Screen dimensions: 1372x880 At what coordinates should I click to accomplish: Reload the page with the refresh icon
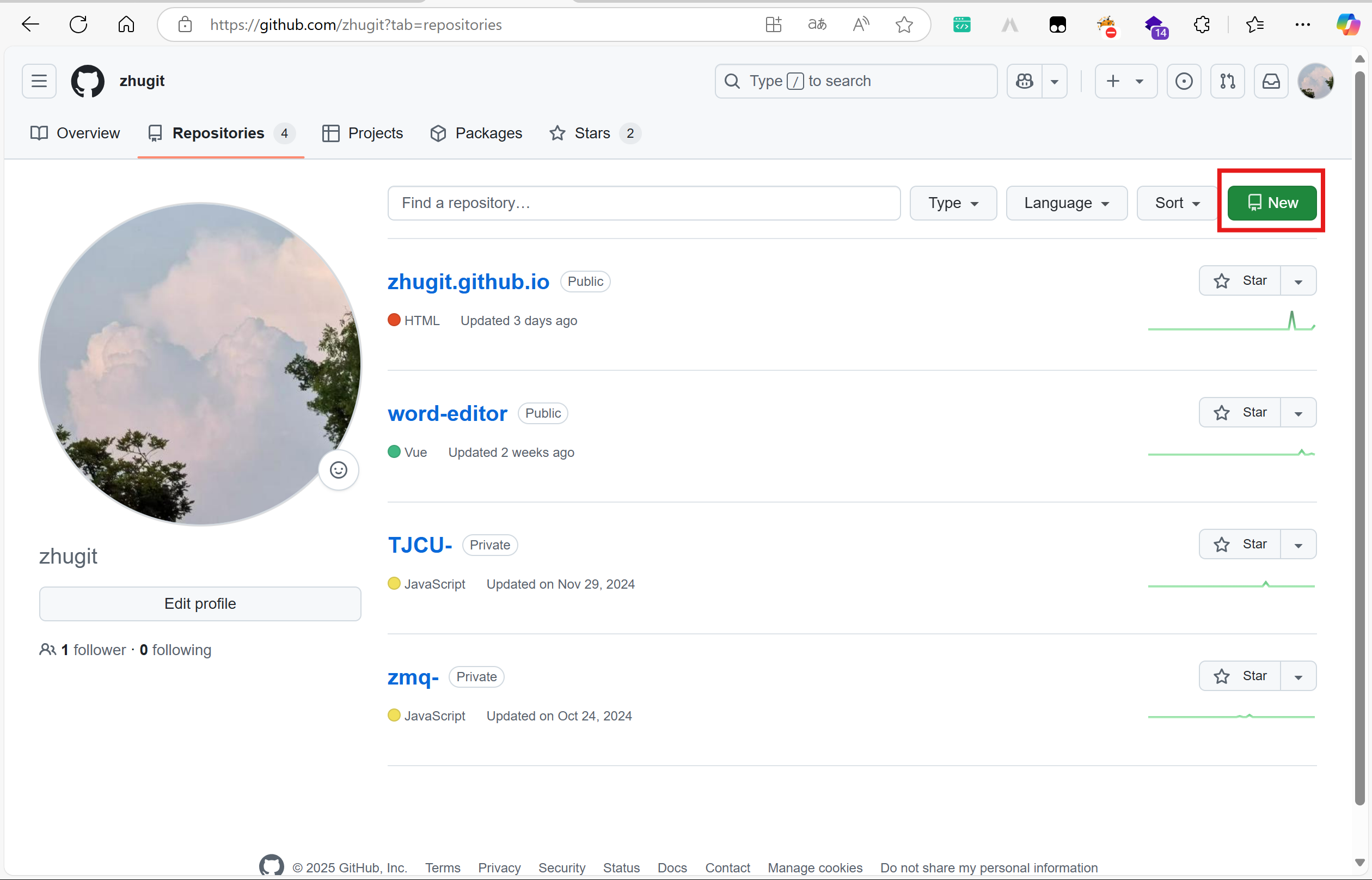pos(78,25)
